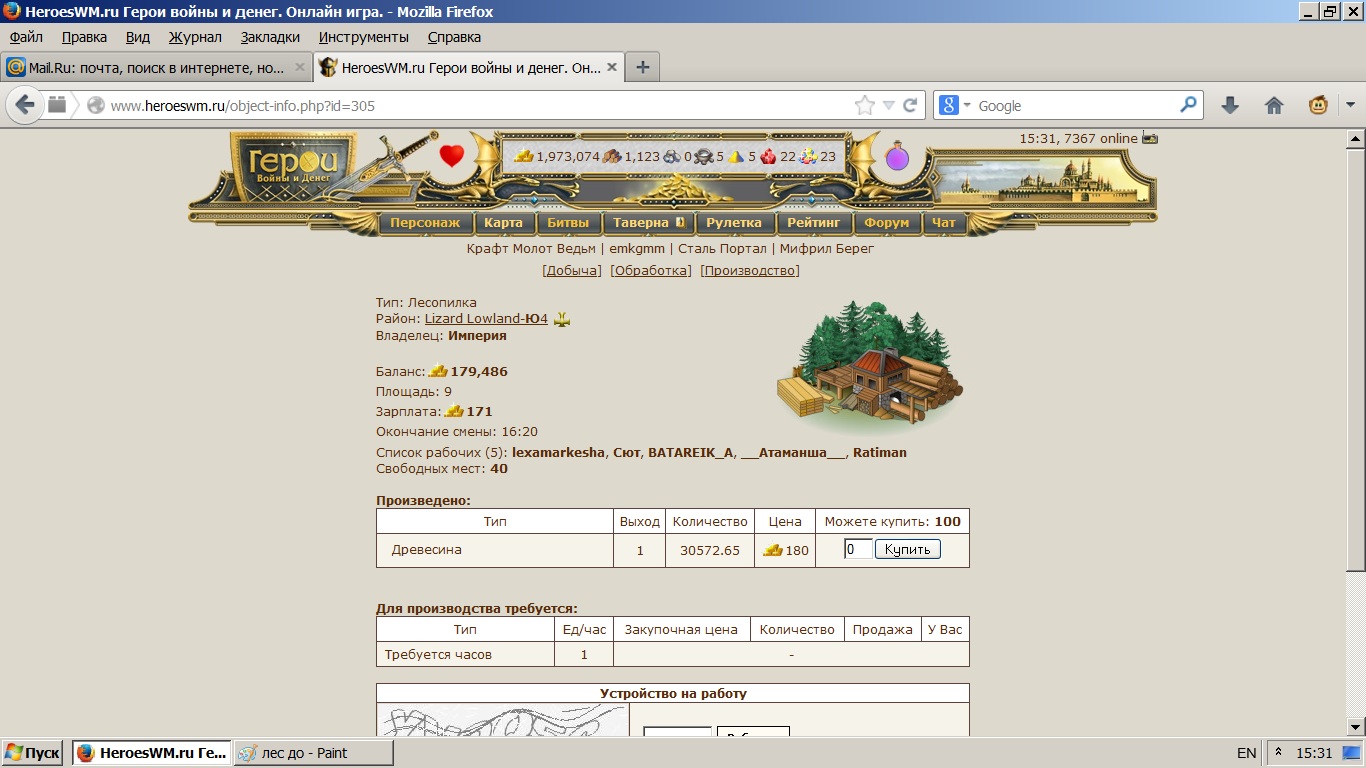Expand hidden system tray icons
Screen dimensions: 1366x768
point(1278,752)
